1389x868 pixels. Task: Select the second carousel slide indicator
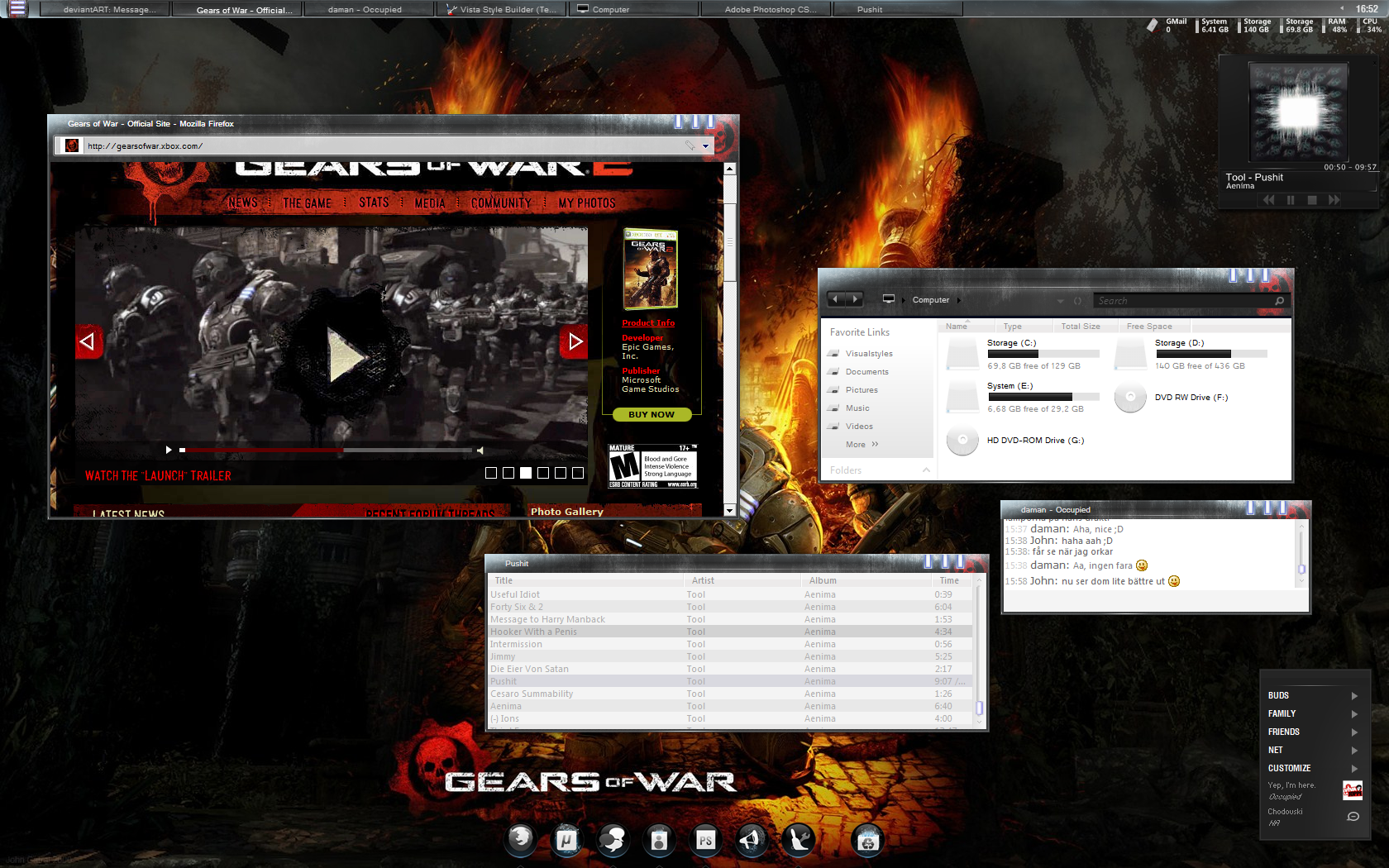(508, 473)
